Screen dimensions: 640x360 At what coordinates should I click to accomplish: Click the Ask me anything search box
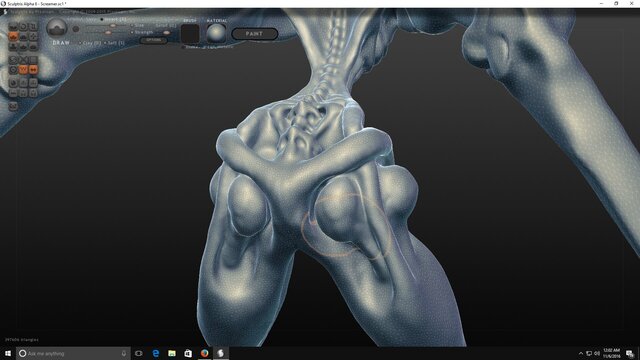(x=73, y=353)
